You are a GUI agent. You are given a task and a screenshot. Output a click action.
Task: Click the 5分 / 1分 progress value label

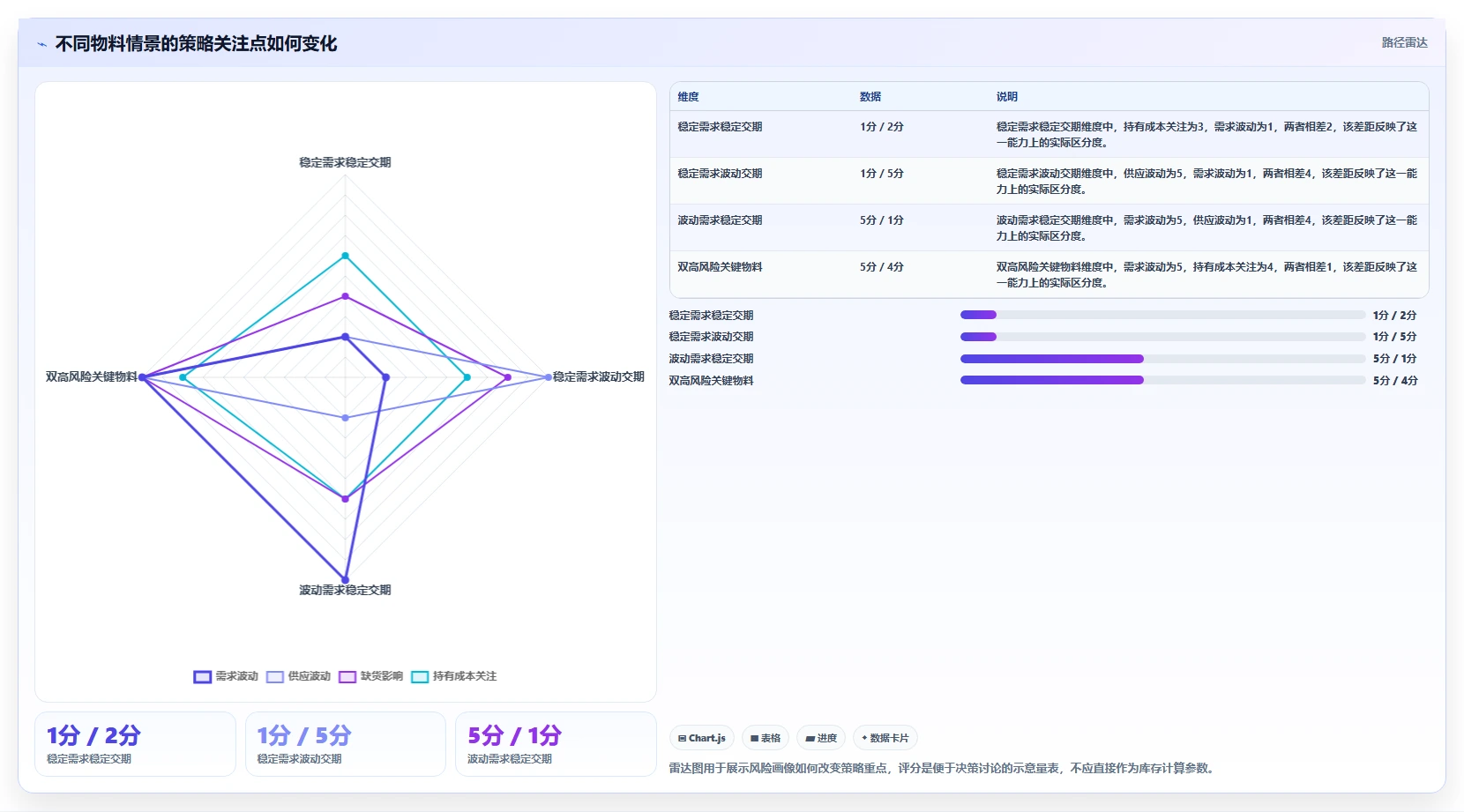click(x=1395, y=359)
